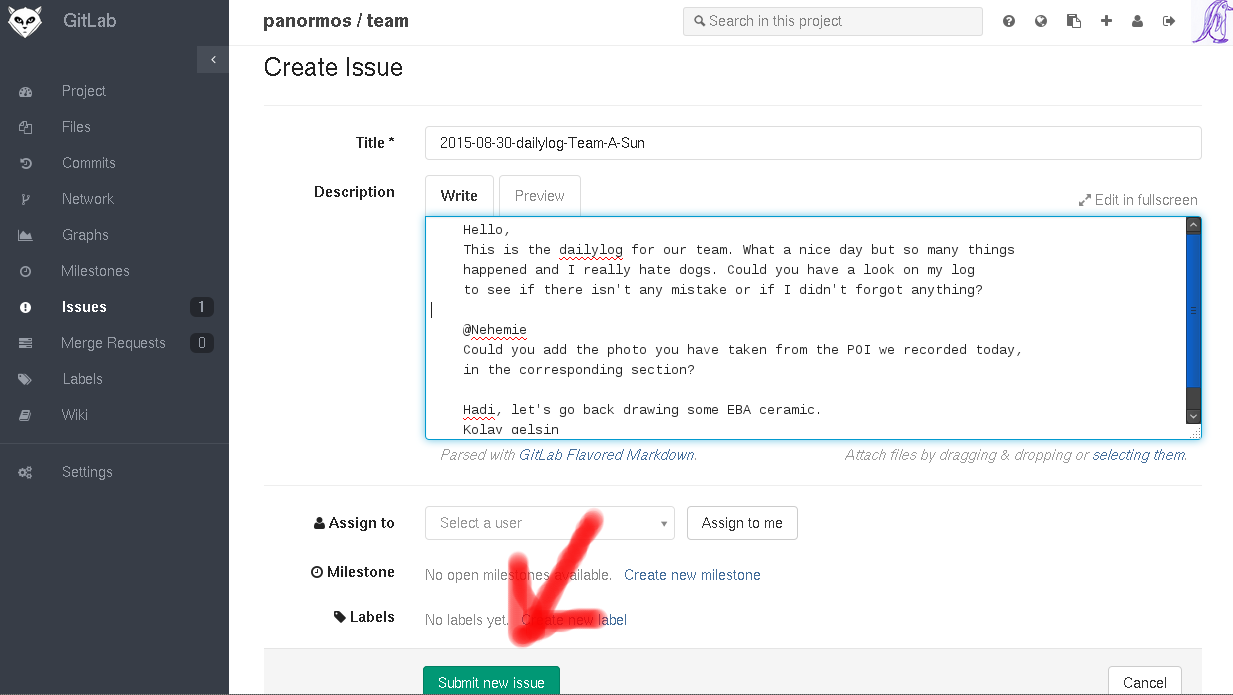Collapse the left sidebar with chevron
Screen dimensions: 1233x695
point(212,60)
